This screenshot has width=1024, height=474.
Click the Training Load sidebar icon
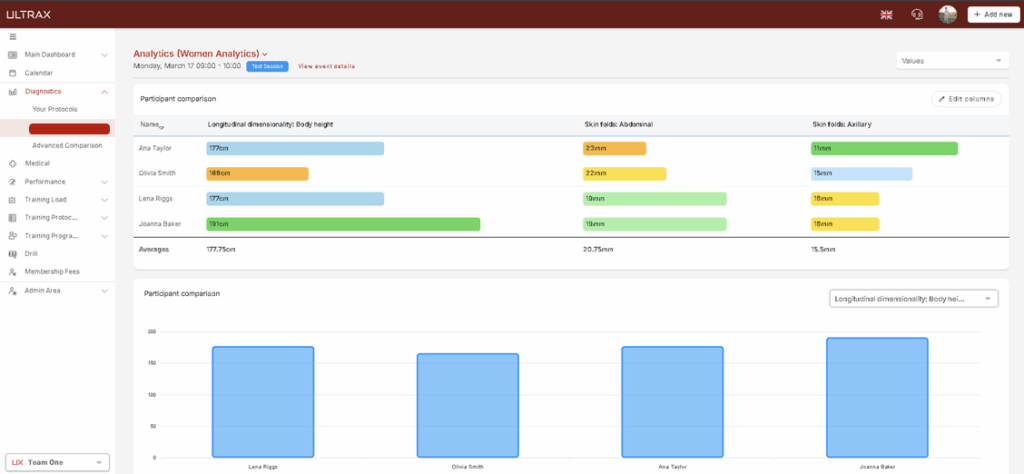coord(13,200)
